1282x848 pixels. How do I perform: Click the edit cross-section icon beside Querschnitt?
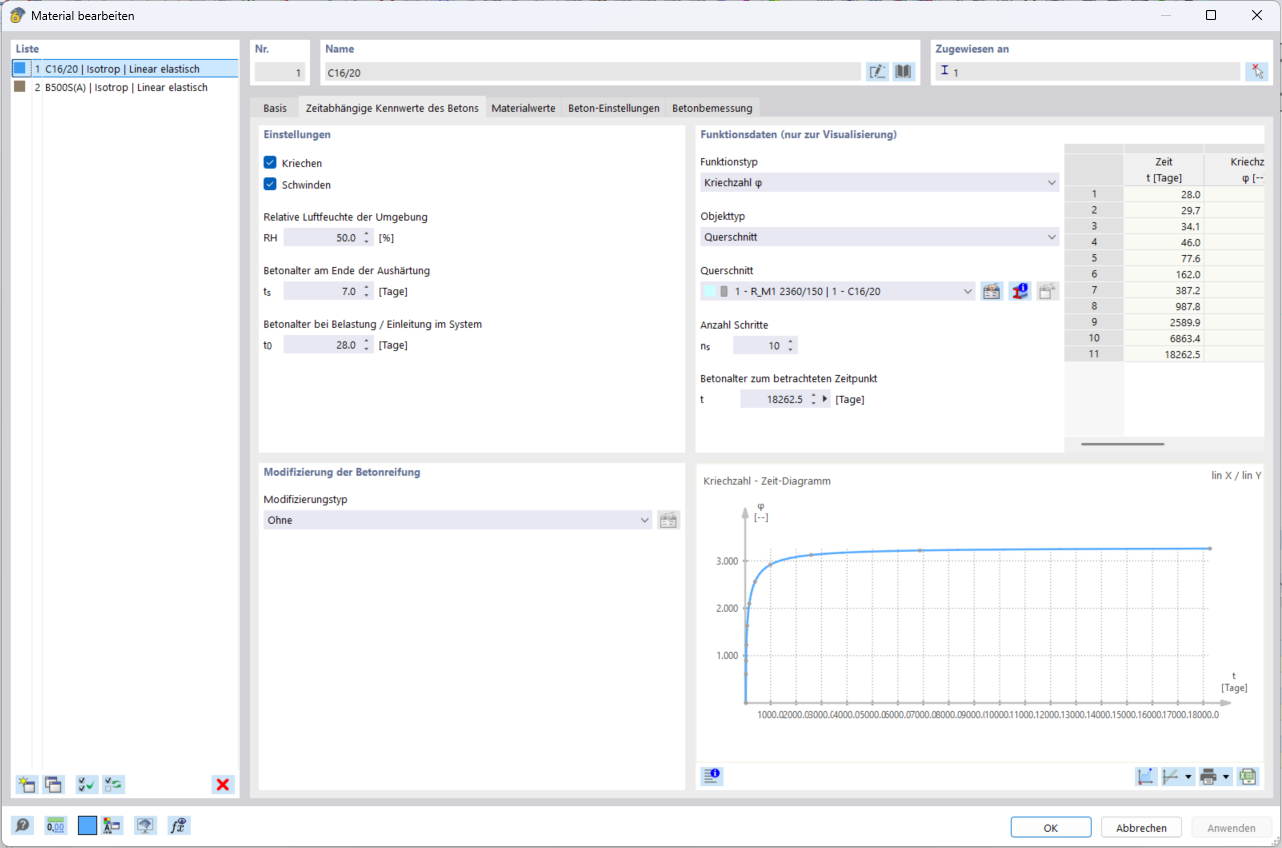(992, 292)
